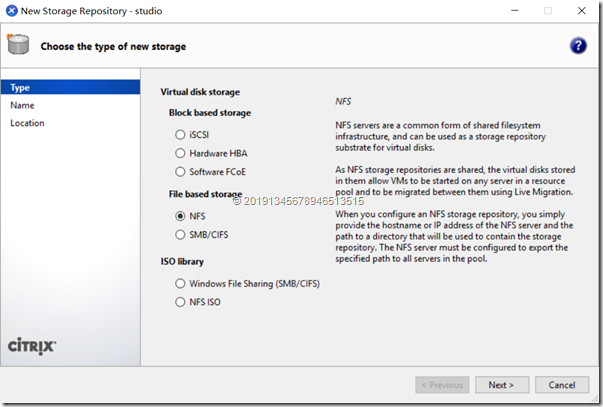Go to the Type step in sidebar

(x=20, y=87)
